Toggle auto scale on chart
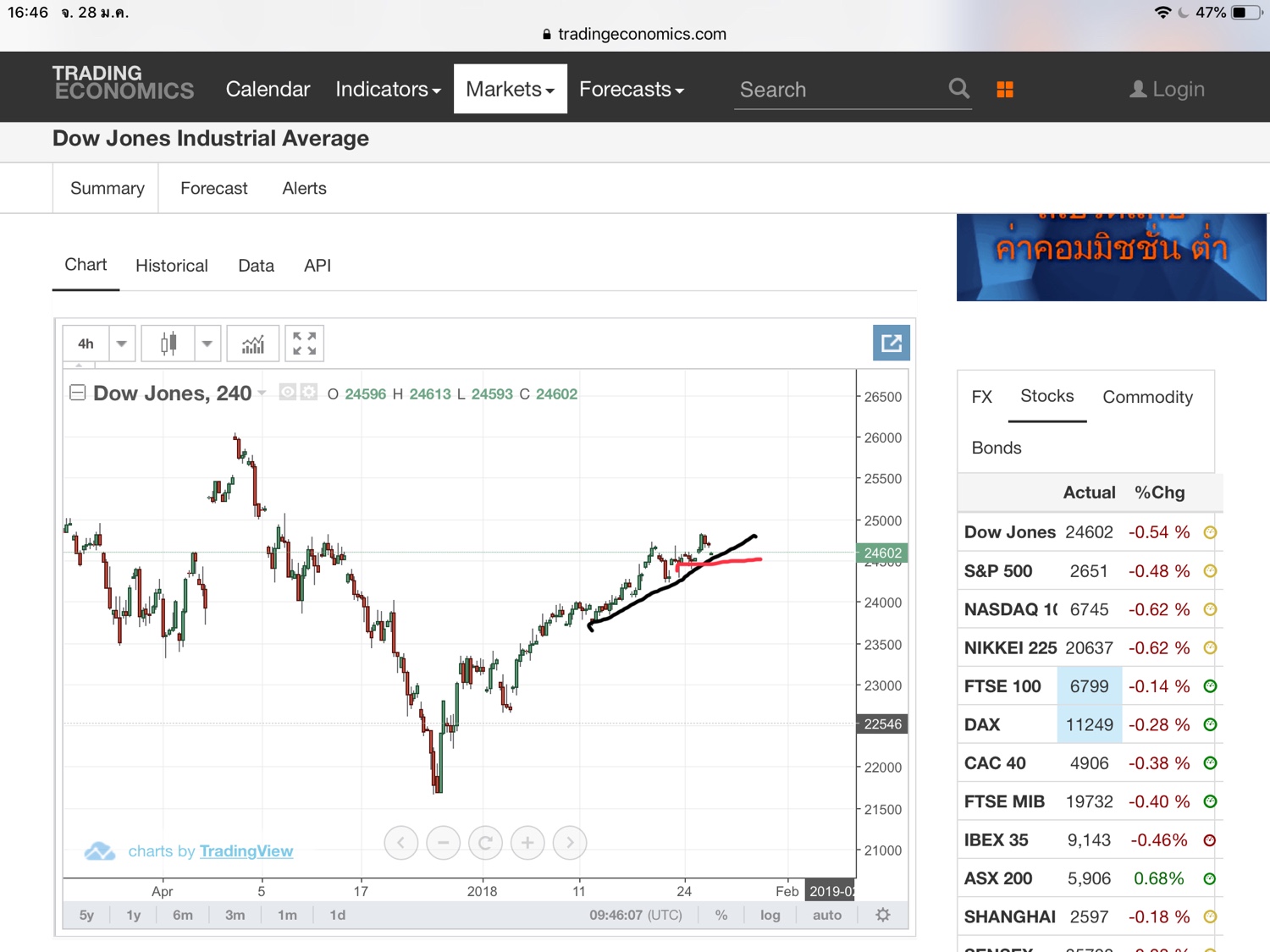This screenshot has width=1270, height=952. point(827,915)
